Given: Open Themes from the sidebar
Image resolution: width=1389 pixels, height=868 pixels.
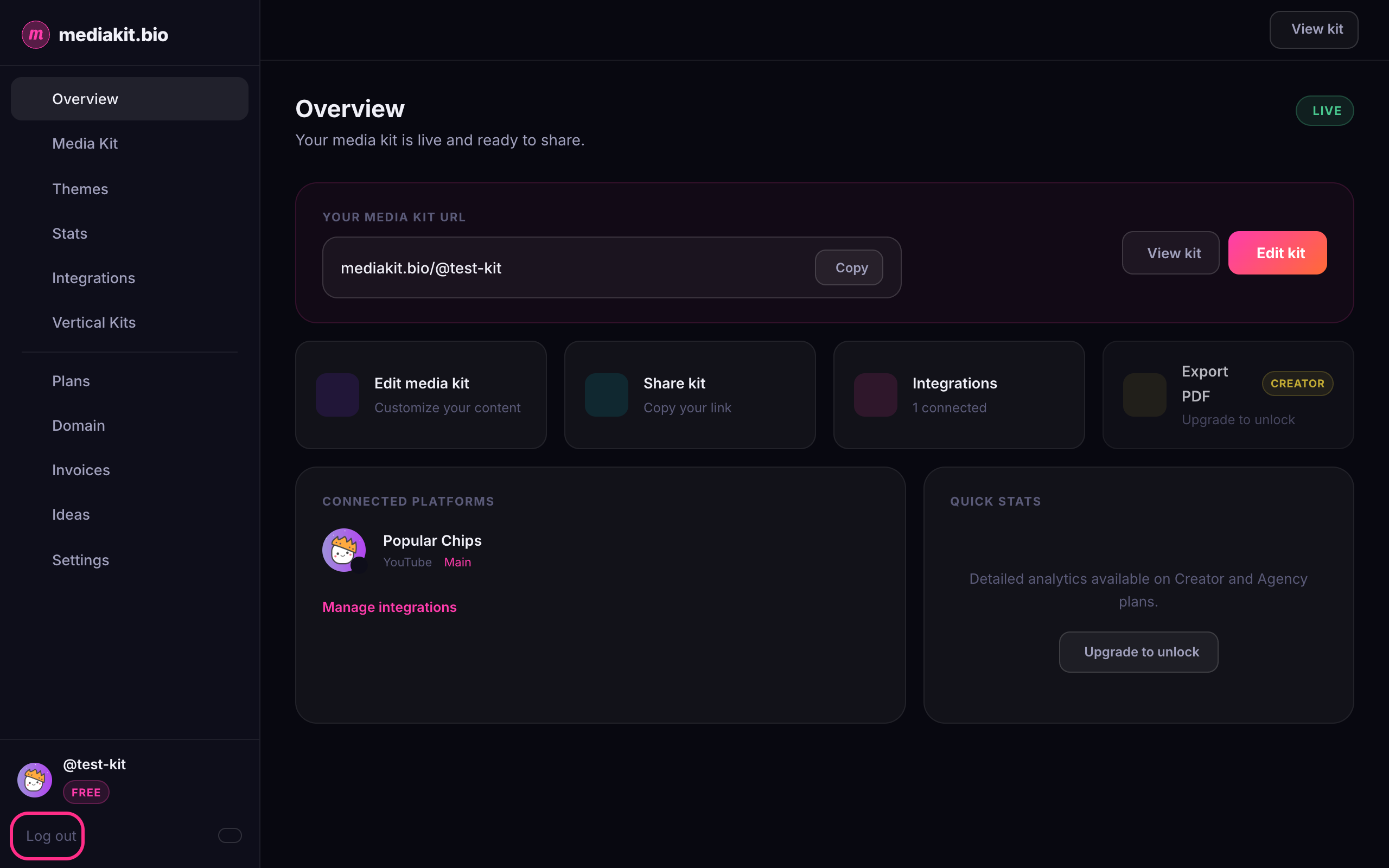Looking at the screenshot, I should pyautogui.click(x=130, y=189).
